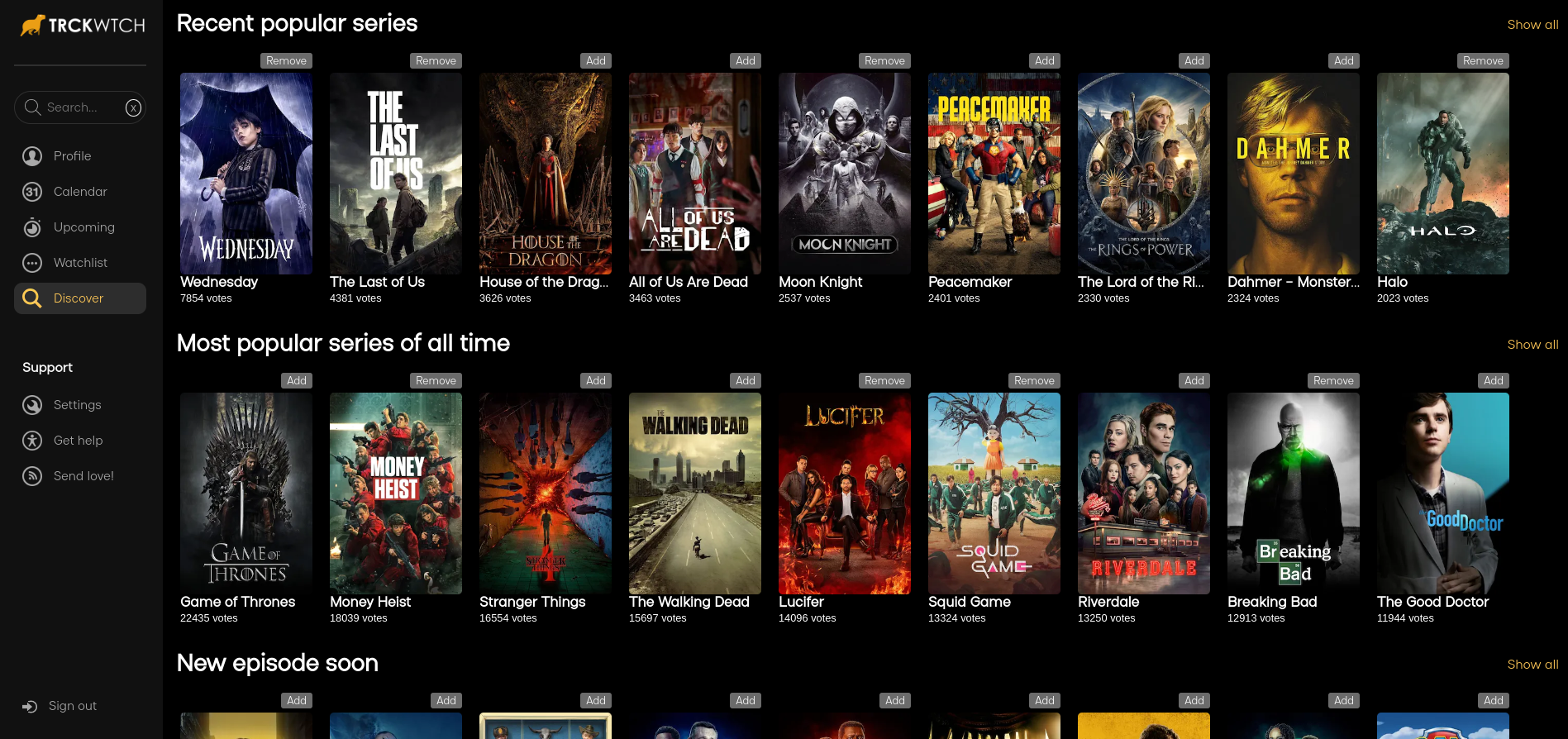Open the Peacemaker poster
This screenshot has height=739, width=1568.
994,174
